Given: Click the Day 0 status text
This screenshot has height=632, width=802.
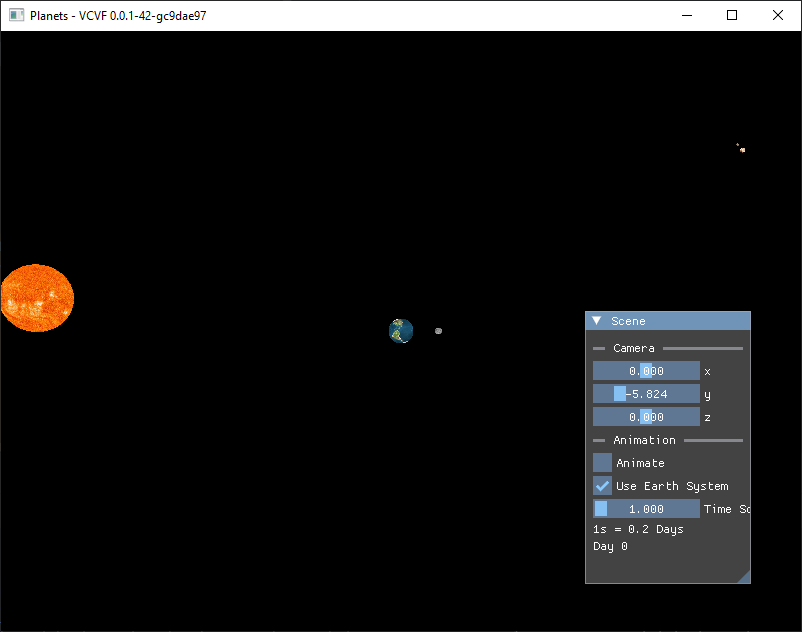Looking at the screenshot, I should click(610, 546).
